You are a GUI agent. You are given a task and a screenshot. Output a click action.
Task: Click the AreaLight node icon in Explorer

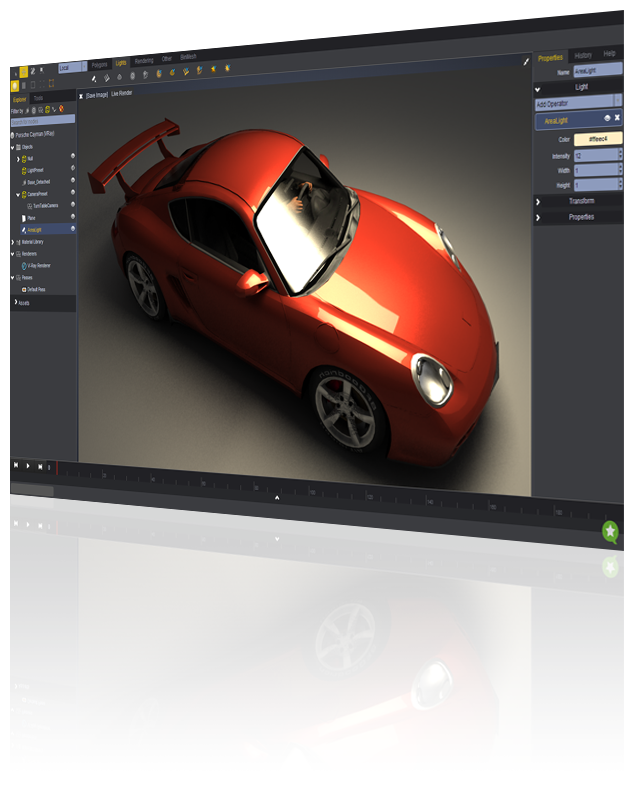tap(23, 230)
